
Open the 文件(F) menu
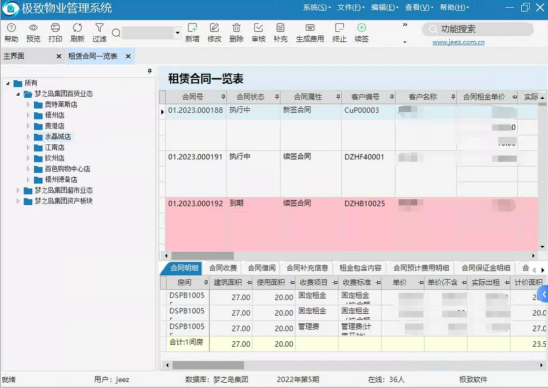tap(351, 7)
